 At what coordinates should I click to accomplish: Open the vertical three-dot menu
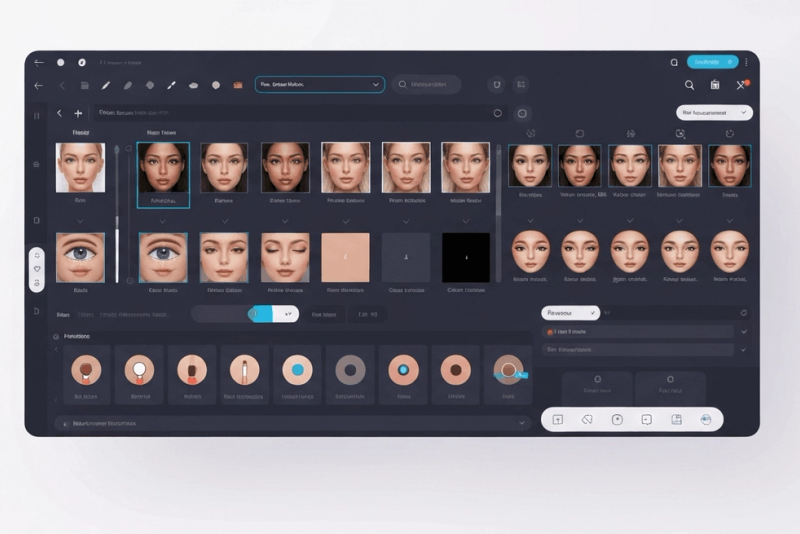746,62
